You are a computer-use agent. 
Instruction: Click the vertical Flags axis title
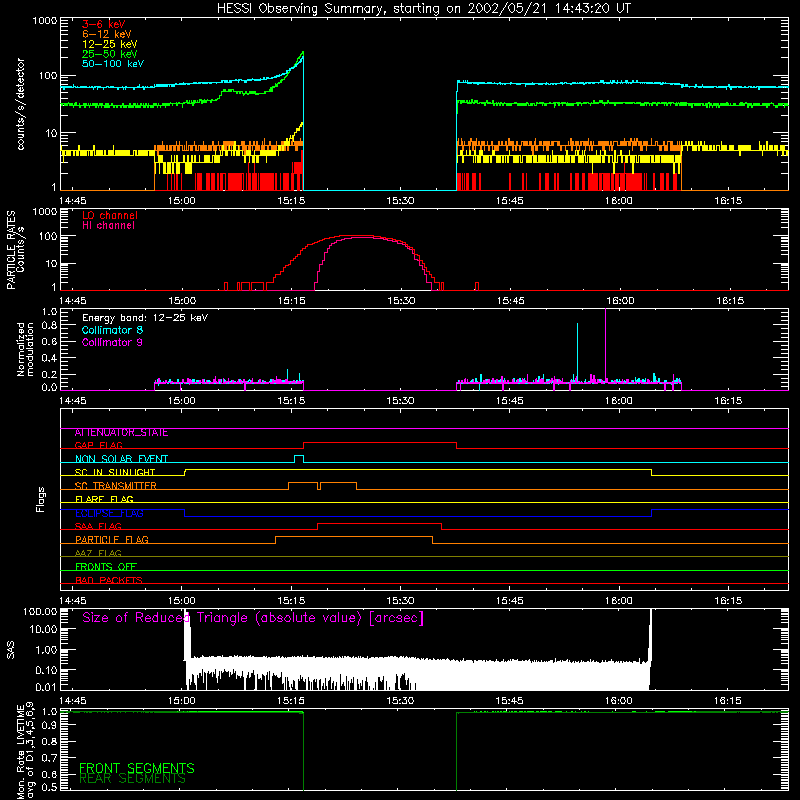point(40,499)
